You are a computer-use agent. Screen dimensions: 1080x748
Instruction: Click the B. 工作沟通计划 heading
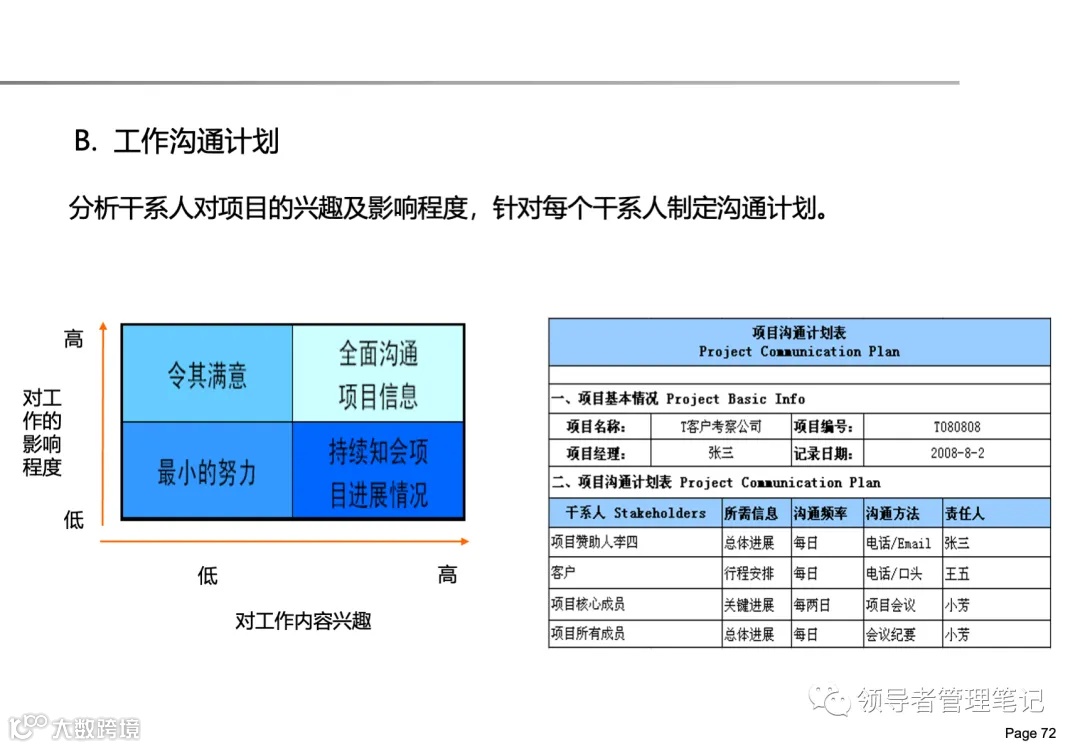point(177,142)
